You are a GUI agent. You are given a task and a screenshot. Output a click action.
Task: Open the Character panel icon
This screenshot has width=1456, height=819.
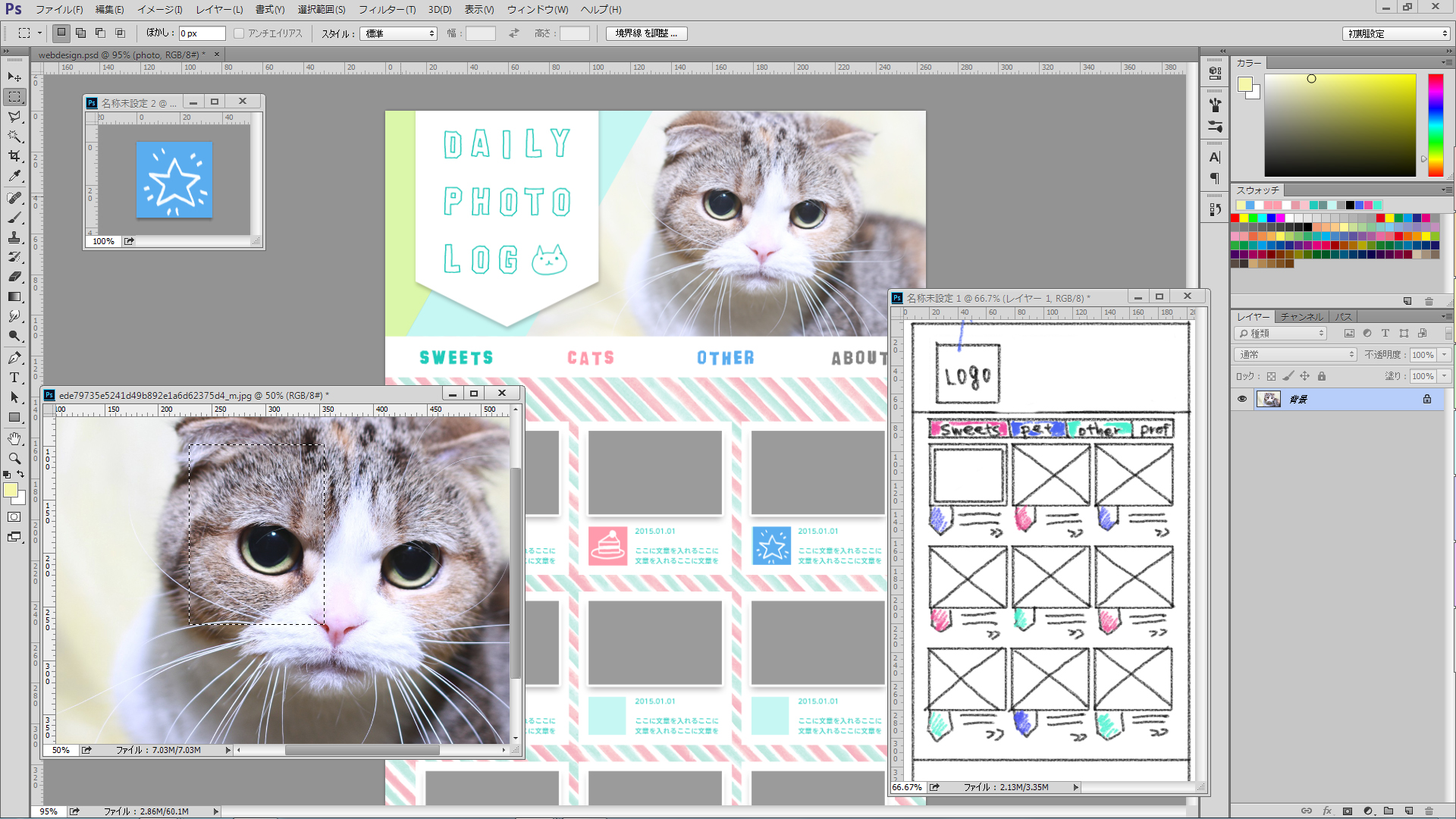pos(1215,158)
